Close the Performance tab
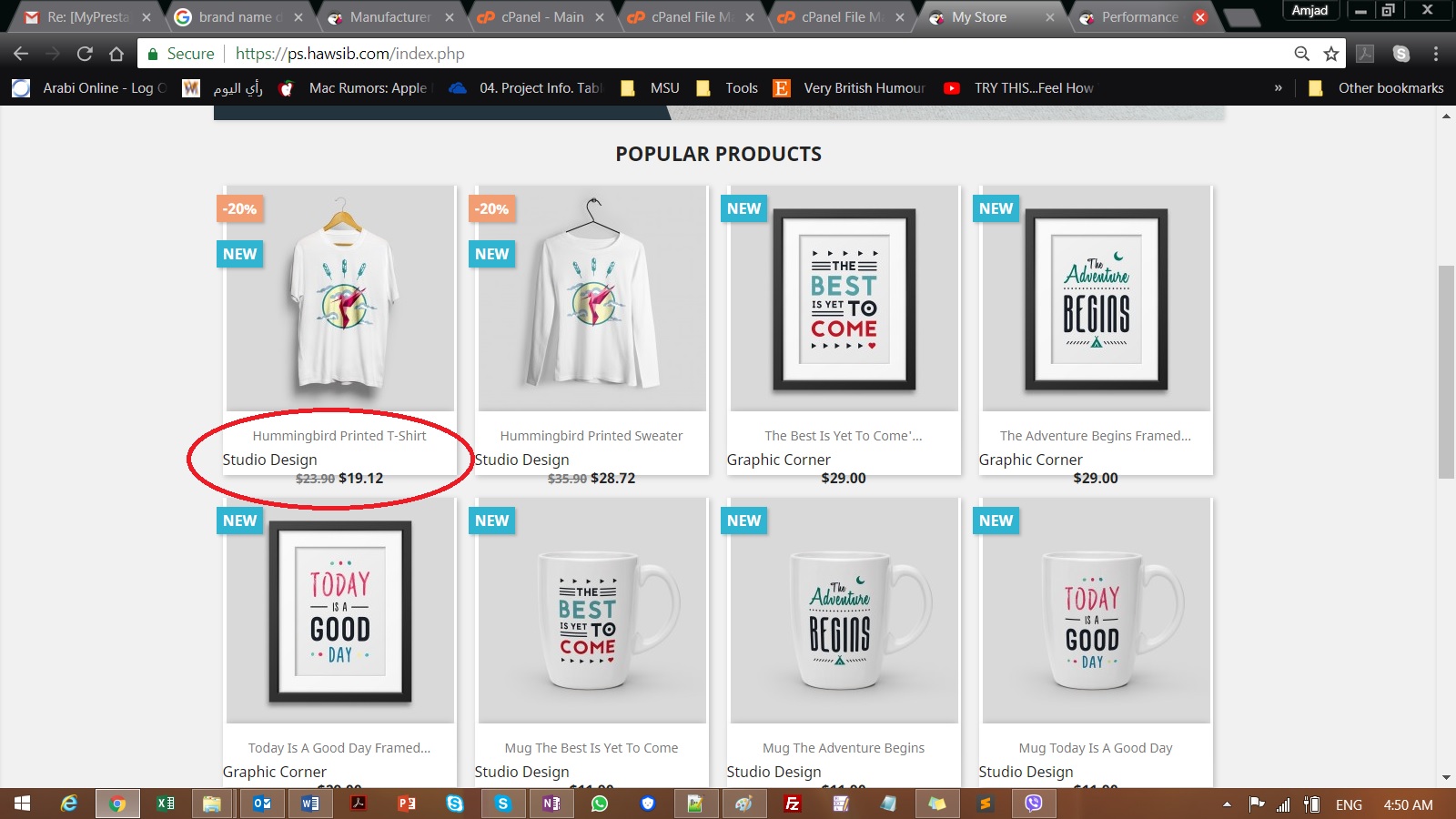Image resolution: width=1456 pixels, height=819 pixels. coord(1200,17)
